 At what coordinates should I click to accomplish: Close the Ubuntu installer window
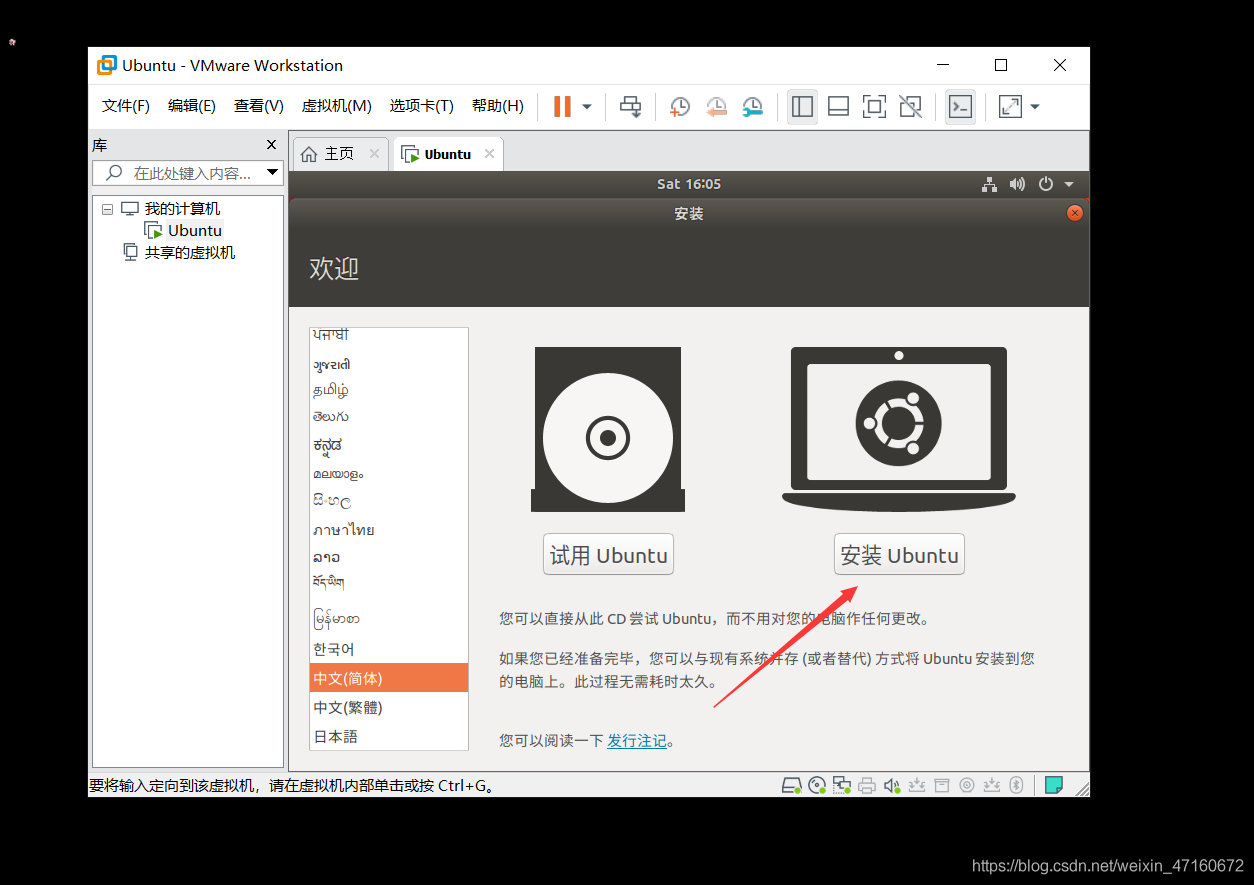(1075, 213)
